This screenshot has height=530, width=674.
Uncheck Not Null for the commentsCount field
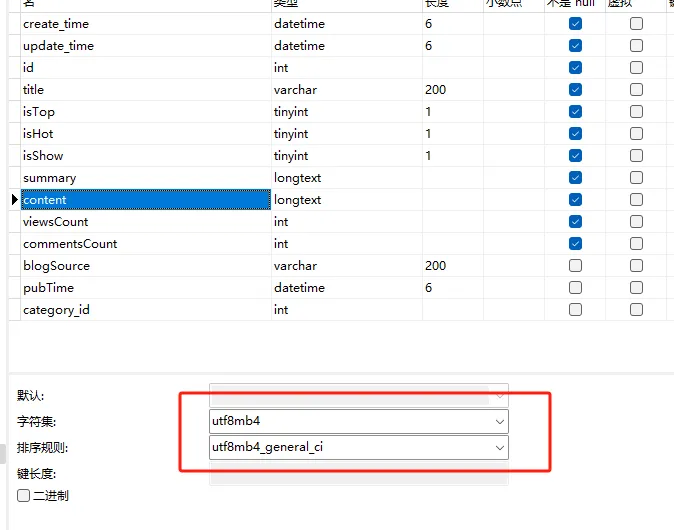(x=575, y=244)
